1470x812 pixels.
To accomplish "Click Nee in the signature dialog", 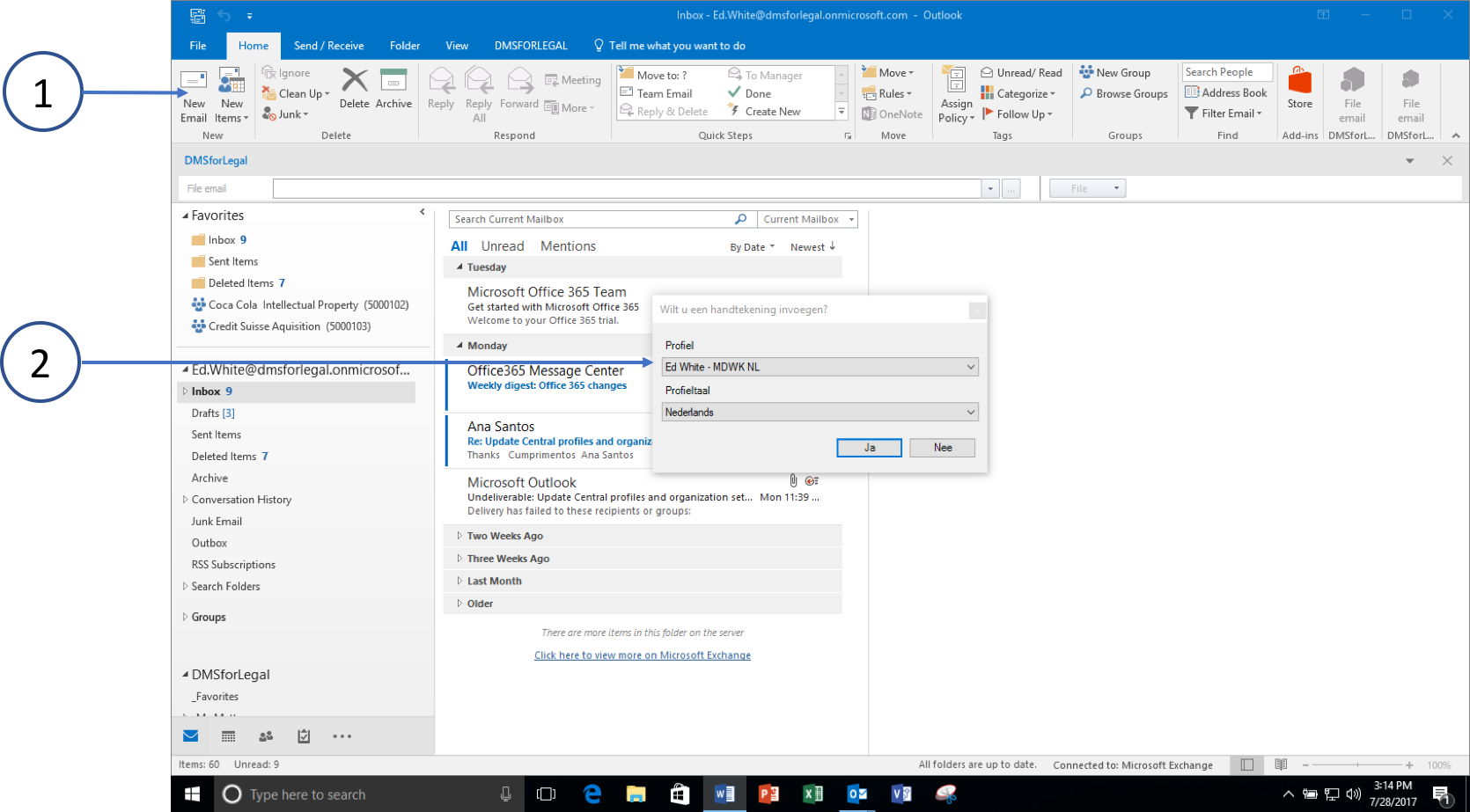I will tap(943, 448).
